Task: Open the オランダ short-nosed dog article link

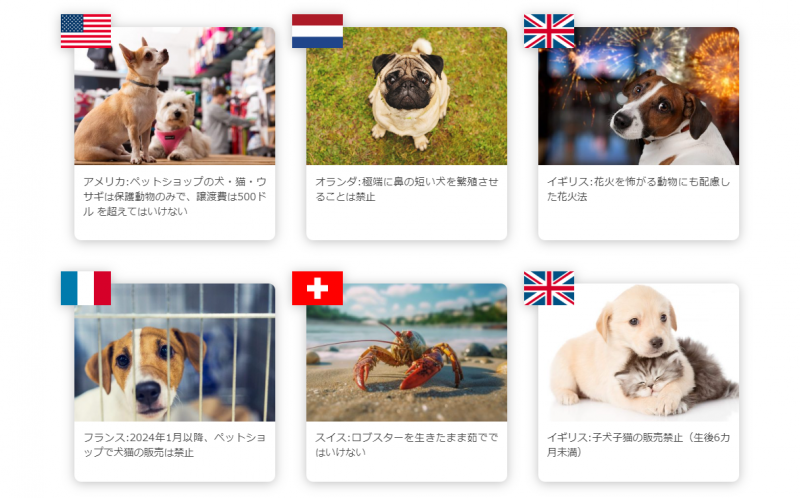Action: coord(407,189)
